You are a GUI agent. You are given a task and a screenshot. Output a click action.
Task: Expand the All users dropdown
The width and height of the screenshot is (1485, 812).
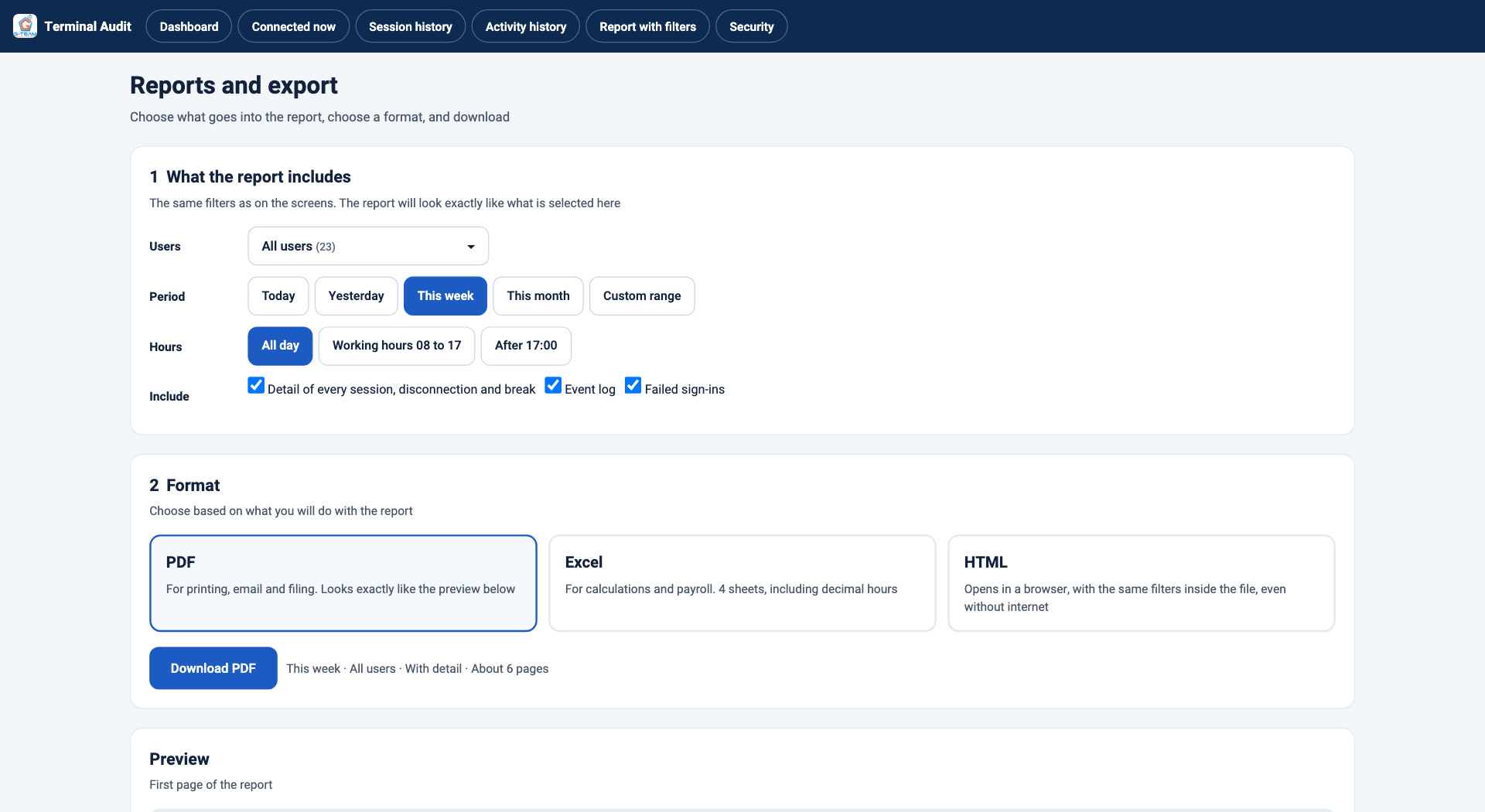(368, 246)
